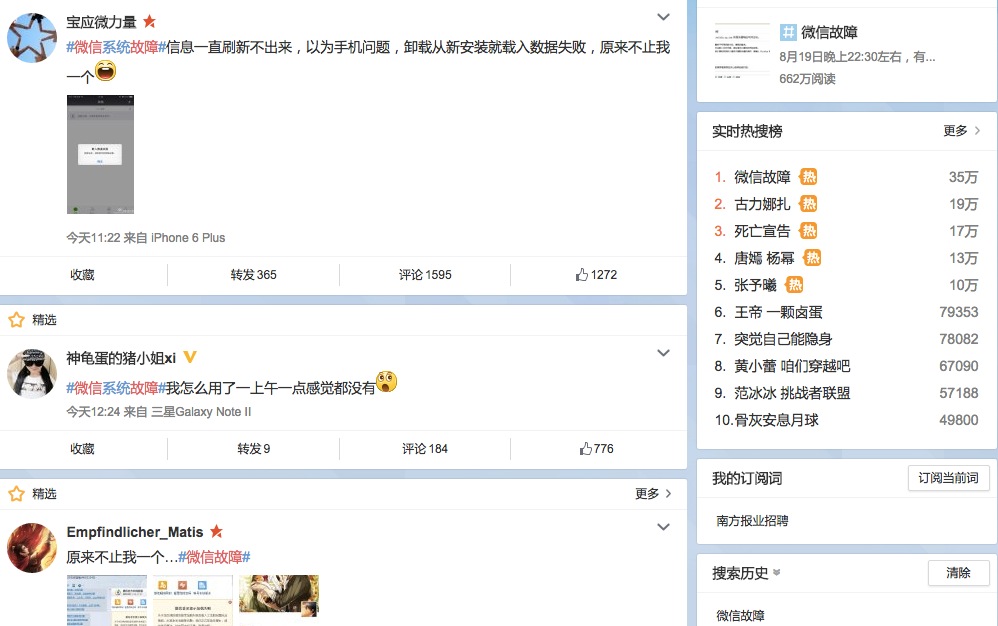Open hot search item 黄小蕾 咱们穿越吧
The height and width of the screenshot is (626, 998).
pyautogui.click(x=792, y=366)
